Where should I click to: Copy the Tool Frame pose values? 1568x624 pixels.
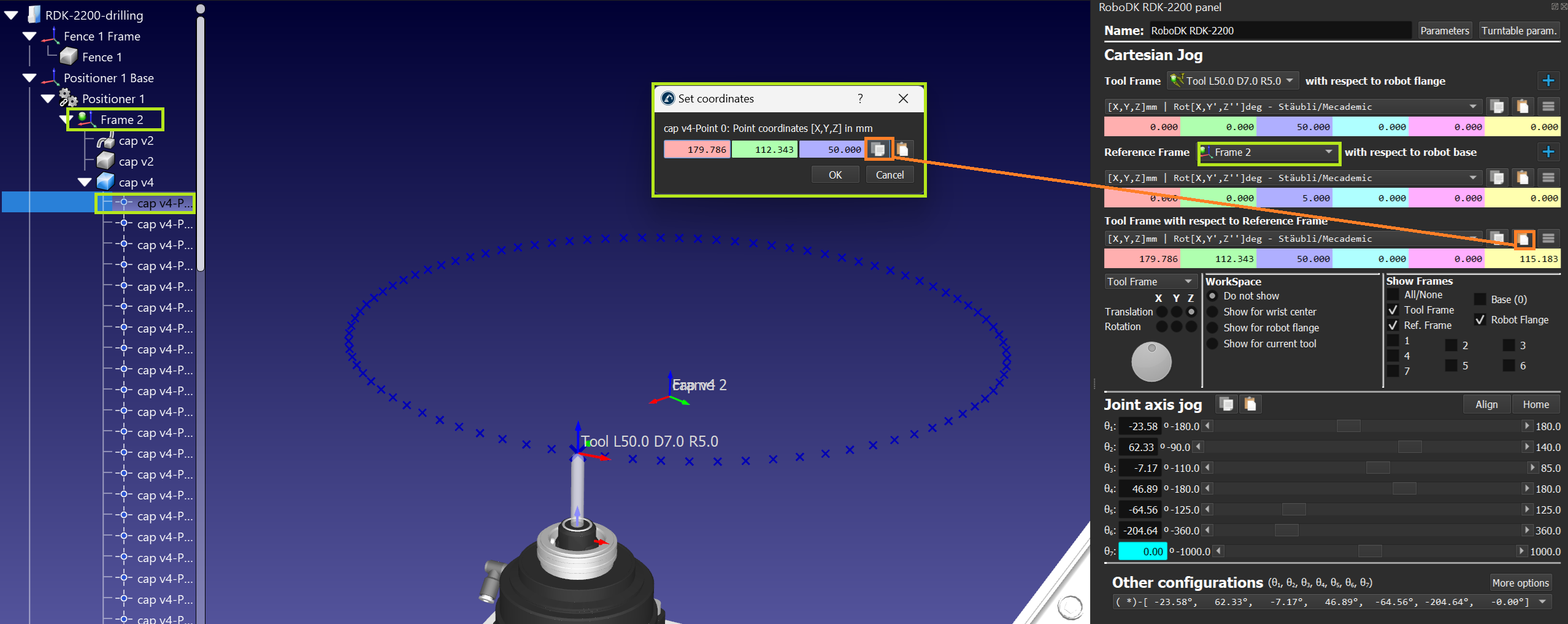[x=1497, y=106]
